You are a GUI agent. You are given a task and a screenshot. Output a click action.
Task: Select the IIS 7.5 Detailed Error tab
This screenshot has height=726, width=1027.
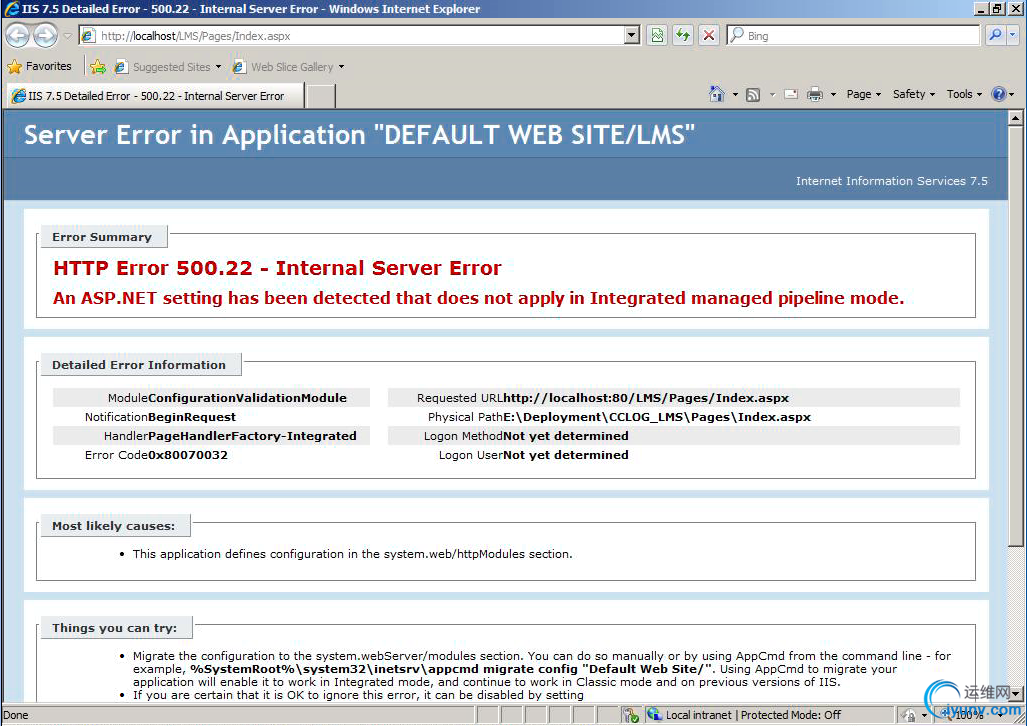click(x=156, y=96)
